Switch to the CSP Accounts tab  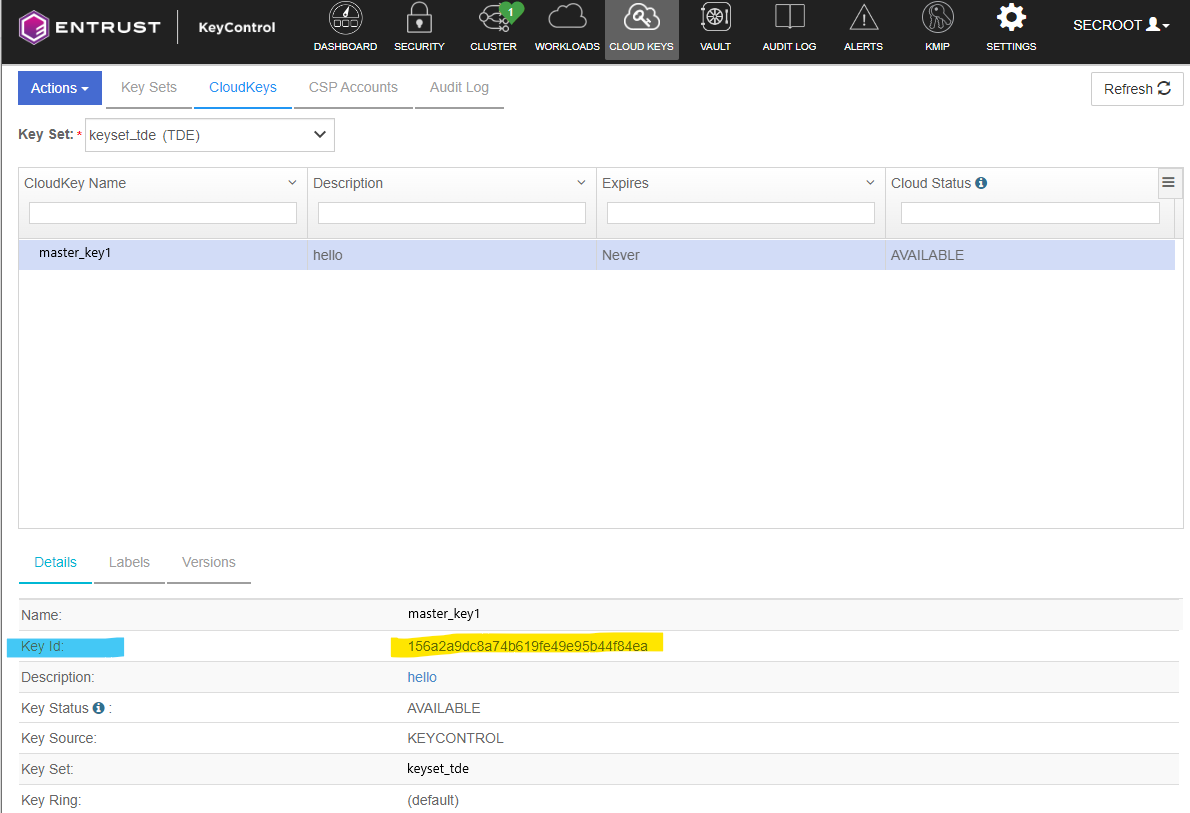coord(353,88)
